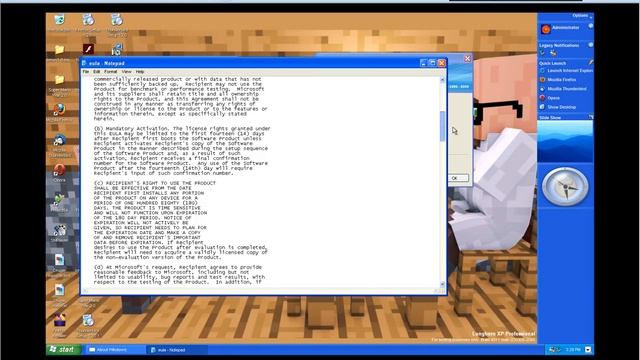Click the Notepad horizontal scrollbar left arrow
The image size is (640, 360).
(85, 291)
